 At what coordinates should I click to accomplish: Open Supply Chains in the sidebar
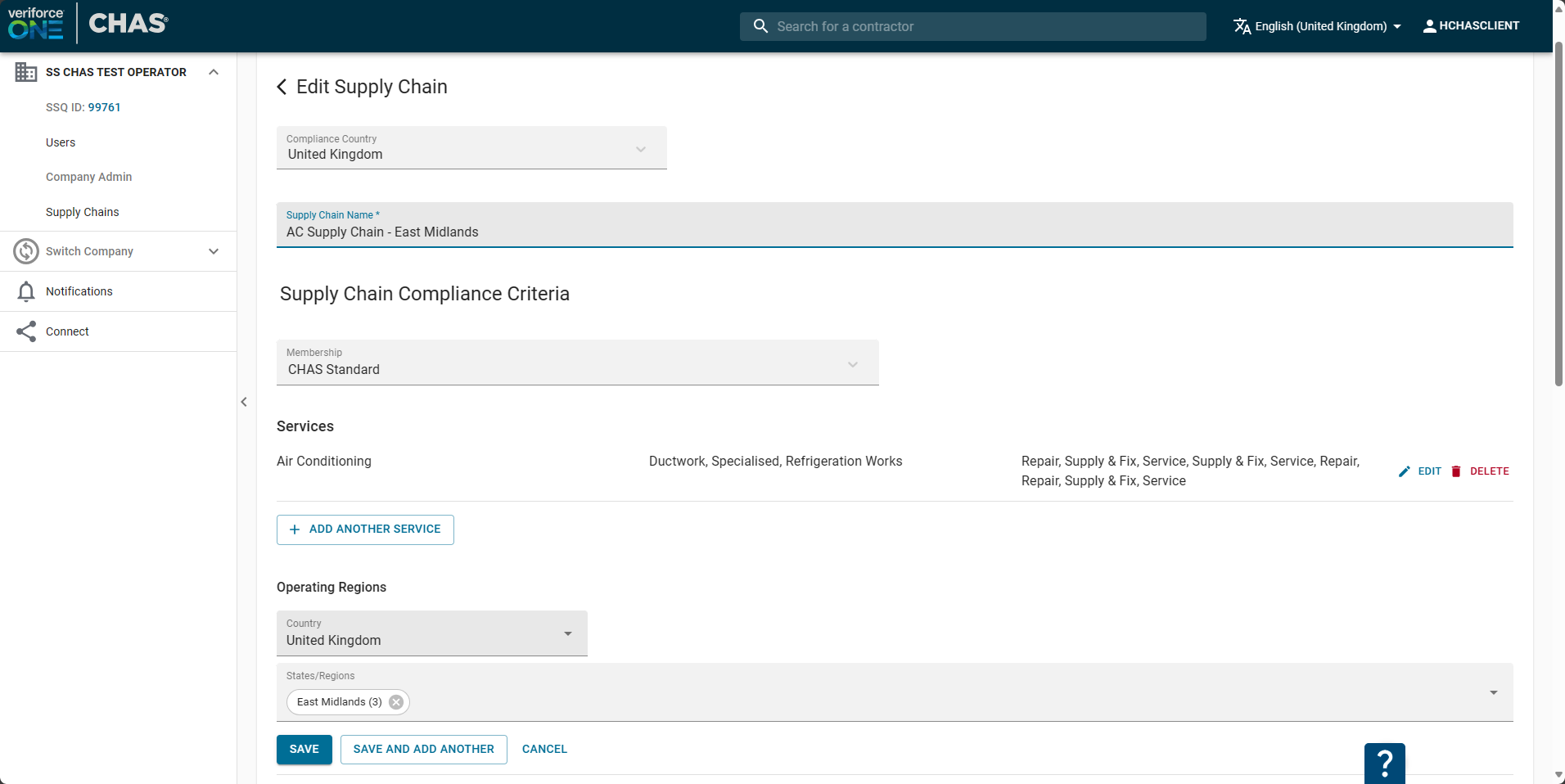coord(83,212)
